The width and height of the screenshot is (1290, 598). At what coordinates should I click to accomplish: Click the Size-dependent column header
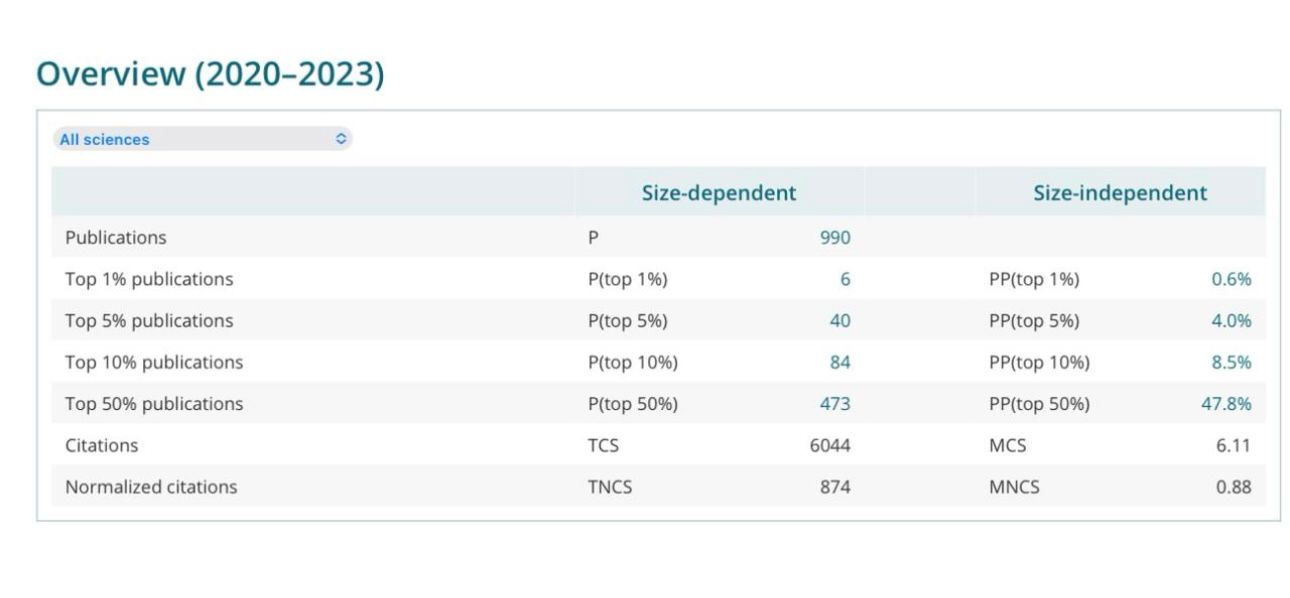click(x=719, y=193)
